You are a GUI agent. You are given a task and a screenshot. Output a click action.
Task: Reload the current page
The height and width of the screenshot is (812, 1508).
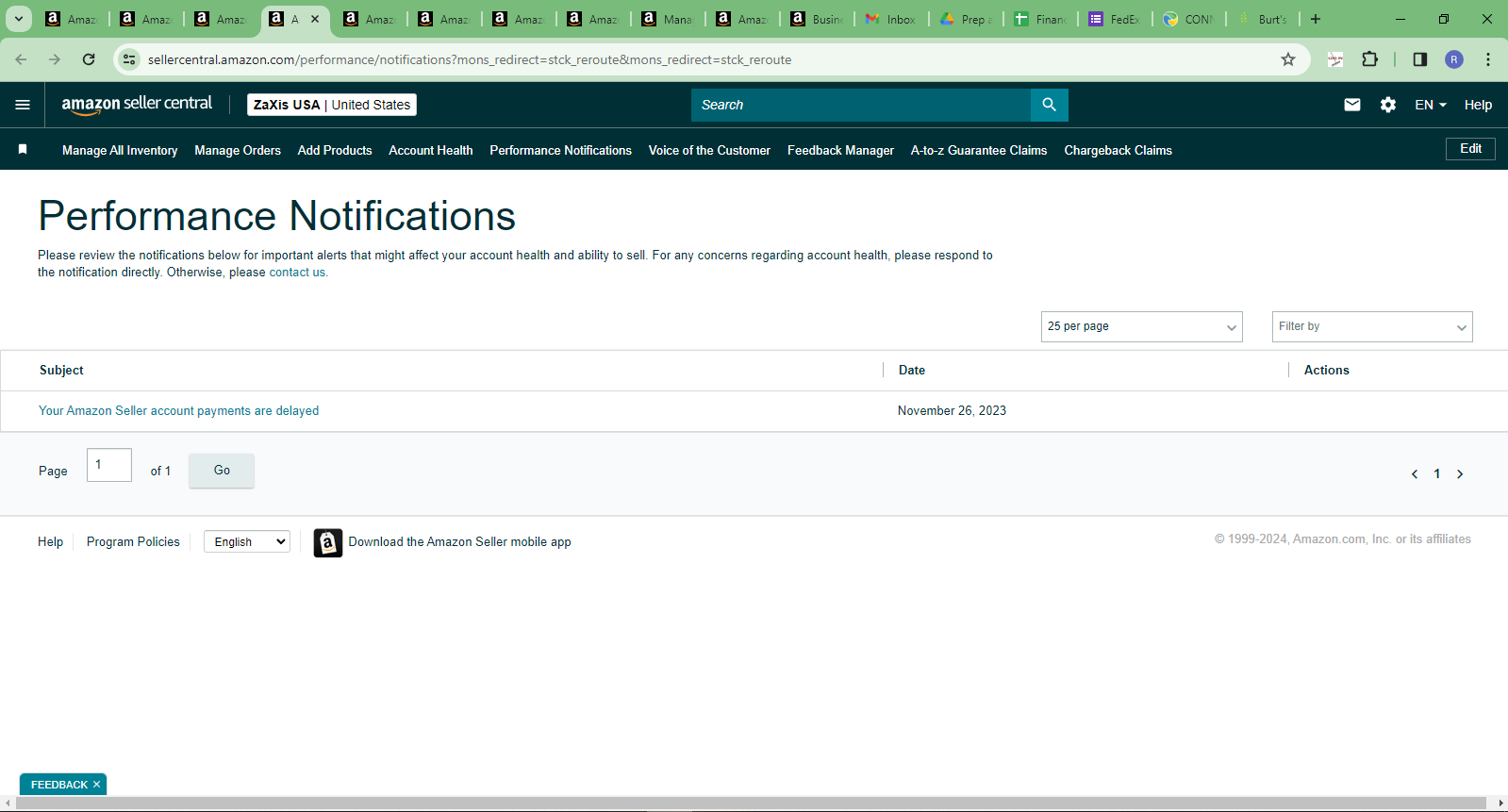pos(89,59)
